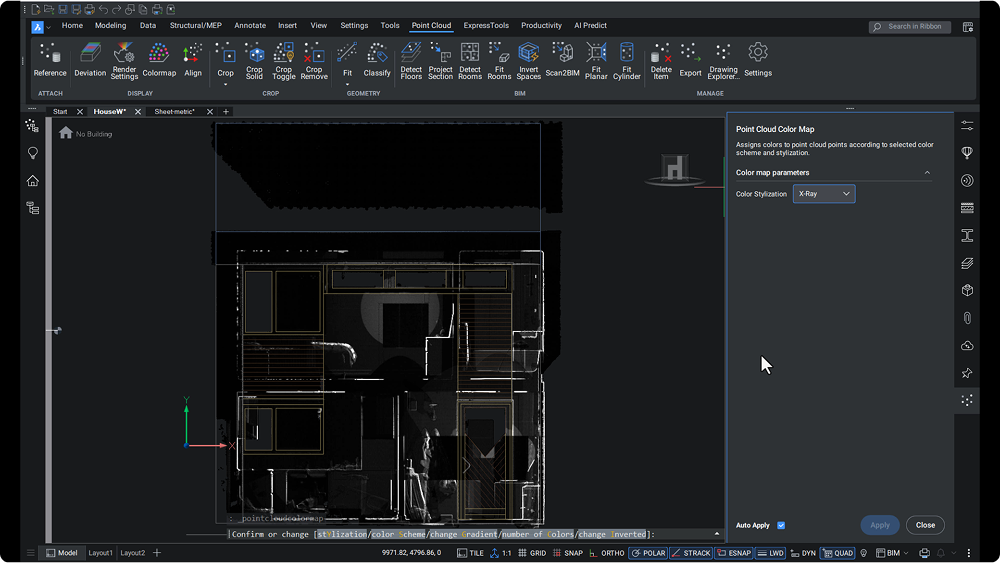Switch to the Structural/MEP ribbon tab
This screenshot has height=563, width=1000.
coord(197,26)
